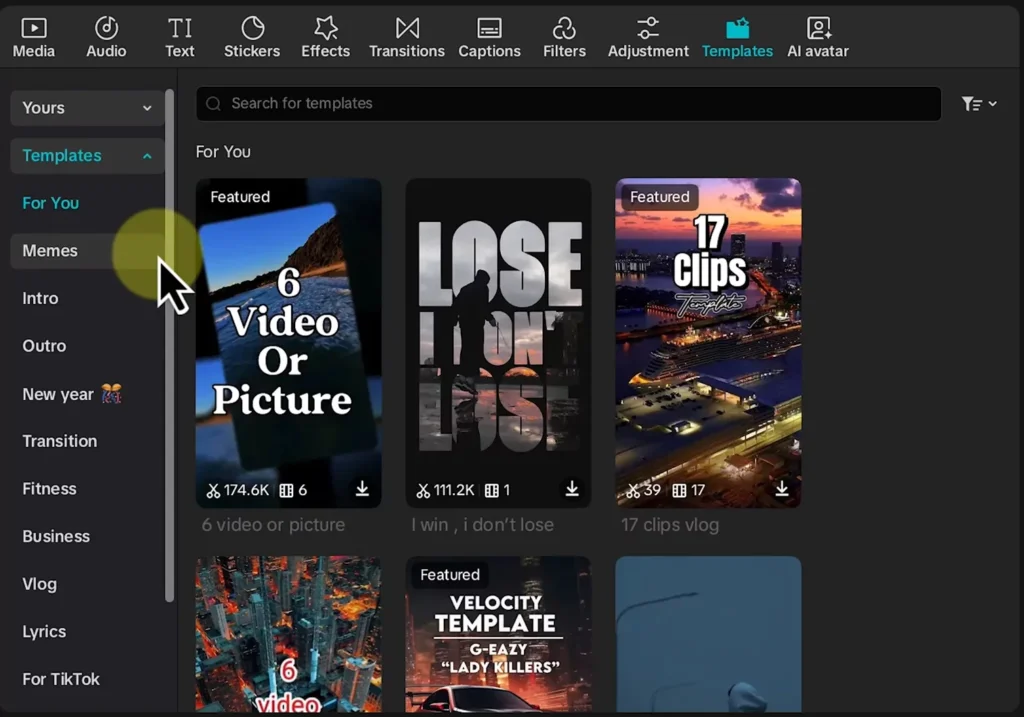Download the '6 video or picture' template
The height and width of the screenshot is (717, 1024).
click(362, 489)
